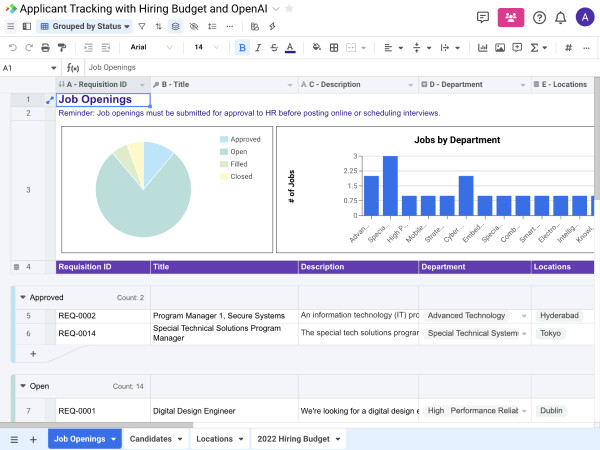Open the Grouped by Status view dropdown
The height and width of the screenshot is (450, 600).
click(85, 26)
